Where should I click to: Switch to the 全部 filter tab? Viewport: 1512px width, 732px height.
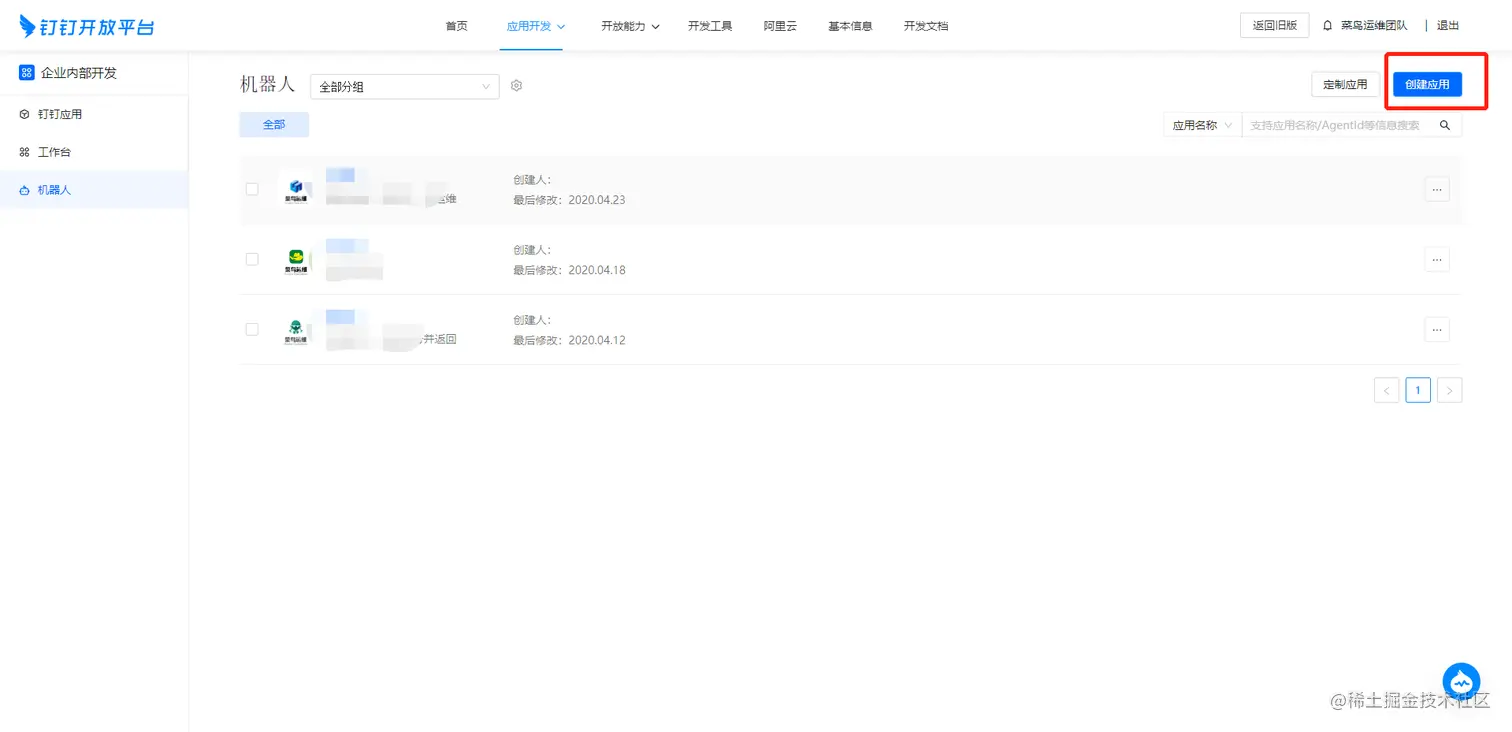point(274,125)
